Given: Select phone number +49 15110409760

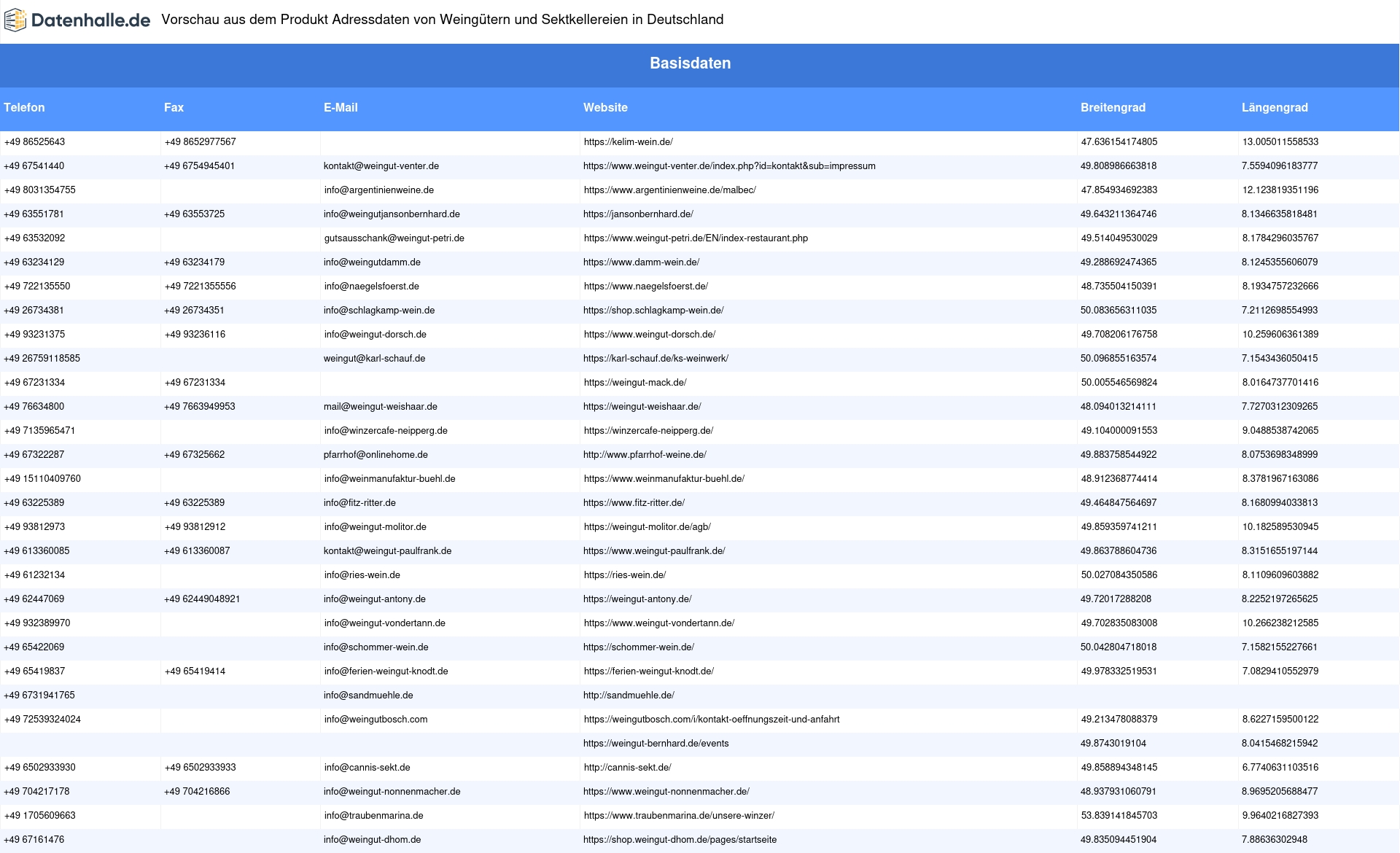Looking at the screenshot, I should click(42, 479).
